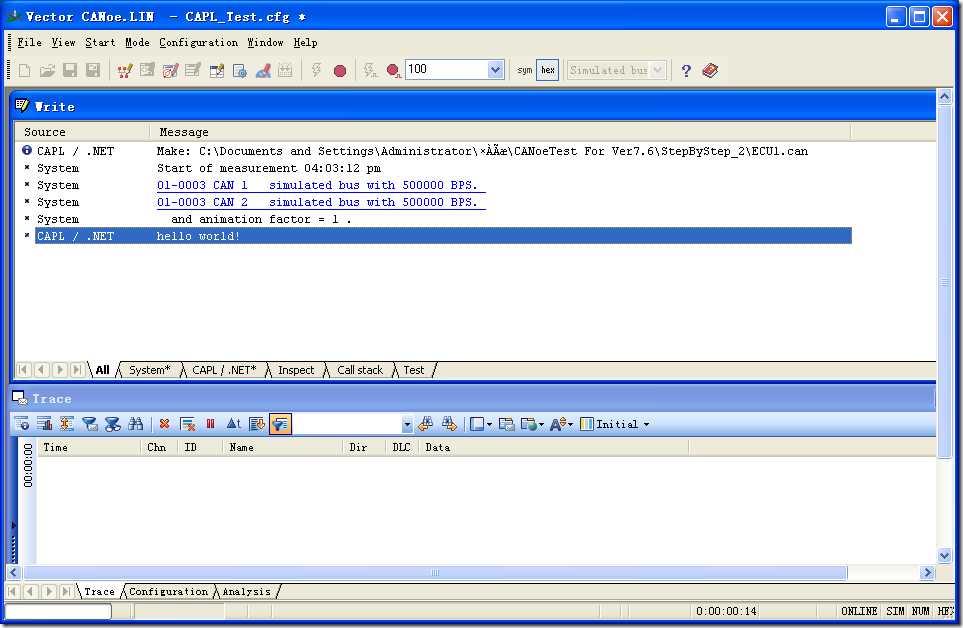Click the red Pause icon in Trace toolbar
963x628 pixels.
pyautogui.click(x=211, y=424)
